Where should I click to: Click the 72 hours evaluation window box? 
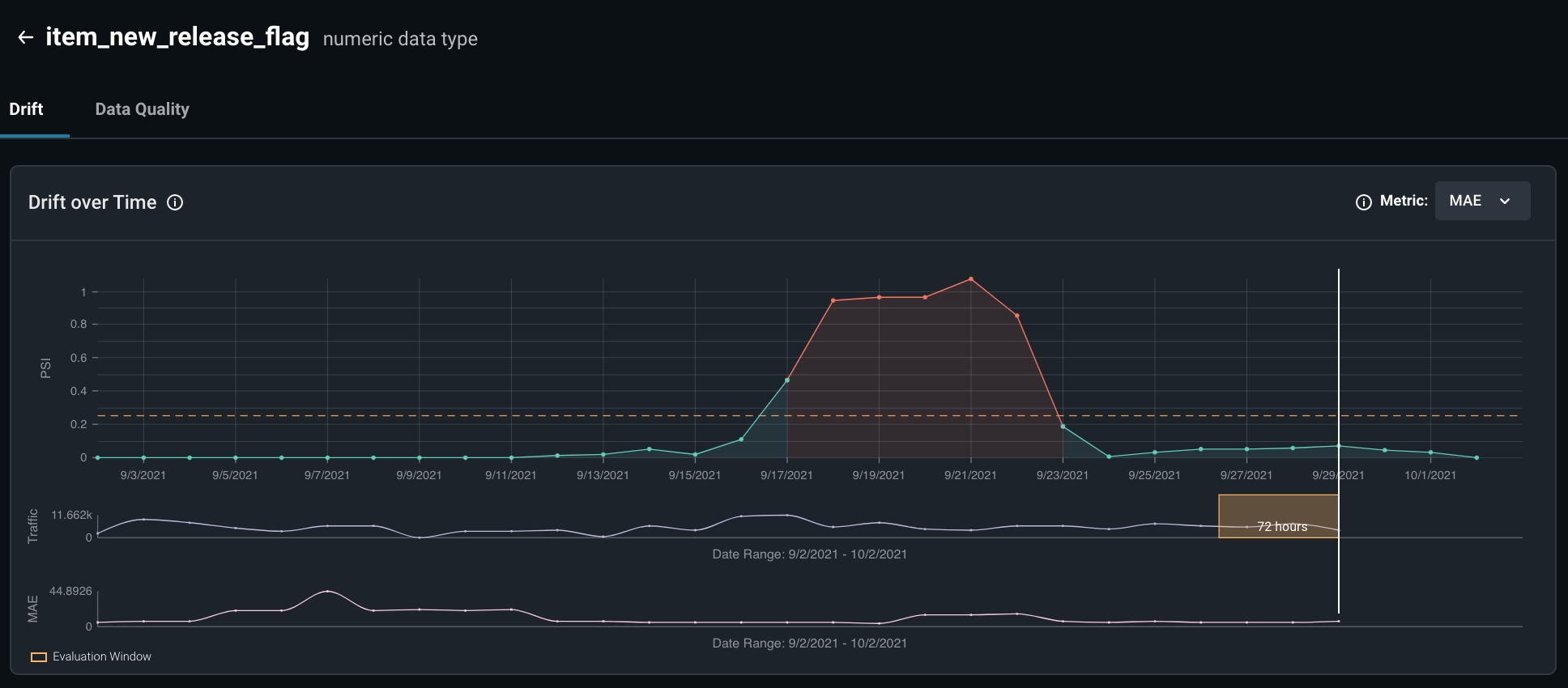(1278, 516)
